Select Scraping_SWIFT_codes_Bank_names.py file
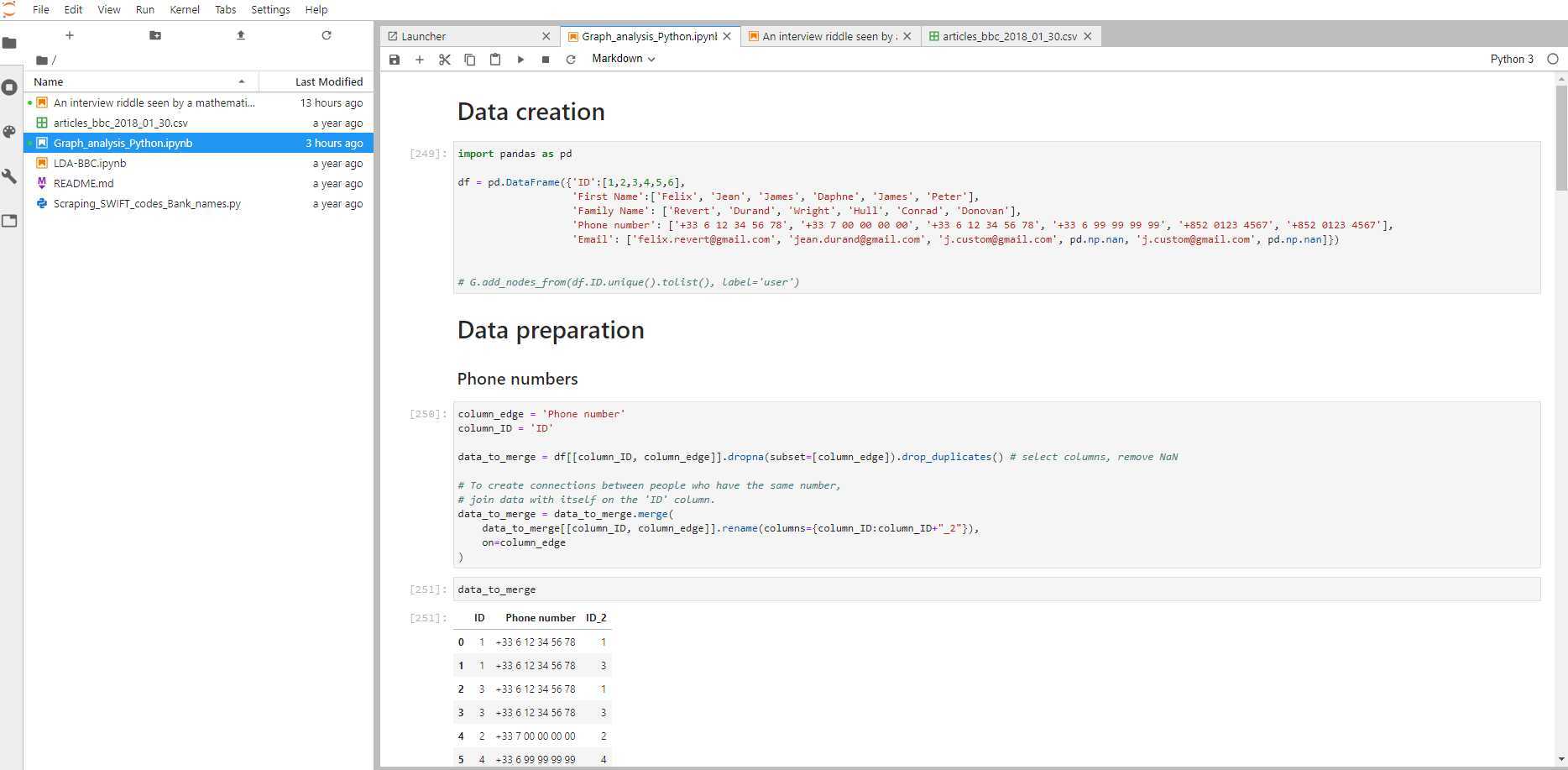The height and width of the screenshot is (770, 1568). pos(199,203)
